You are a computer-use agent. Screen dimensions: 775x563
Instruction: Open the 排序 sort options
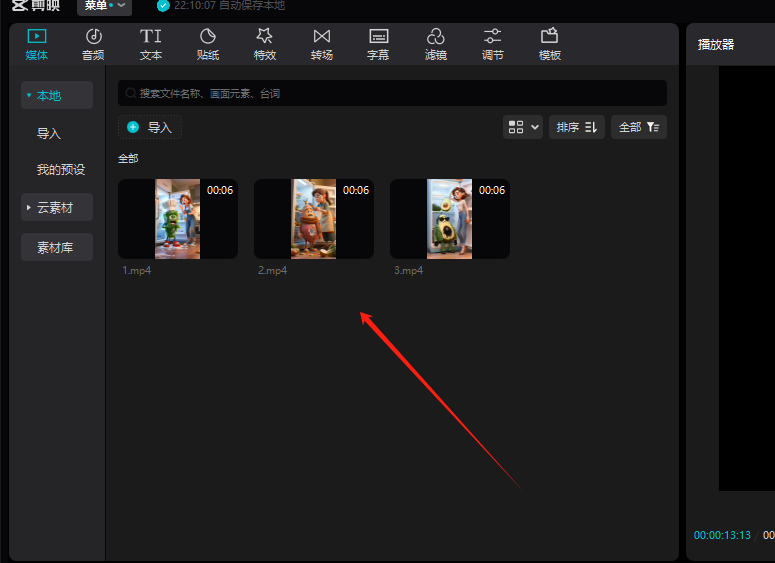(x=576, y=127)
